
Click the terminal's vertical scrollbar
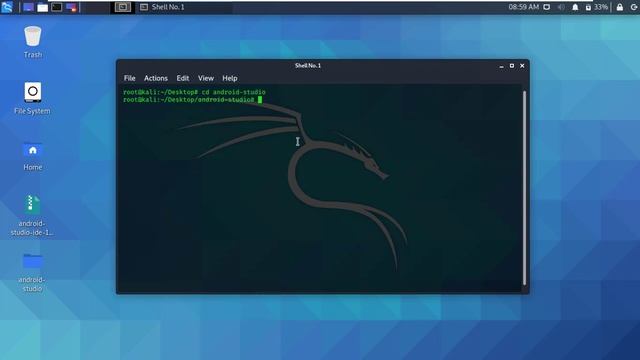click(x=524, y=188)
